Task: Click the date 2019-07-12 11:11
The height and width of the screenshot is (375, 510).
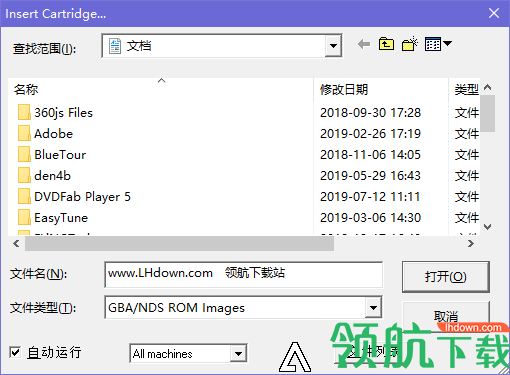Action: [x=370, y=197]
